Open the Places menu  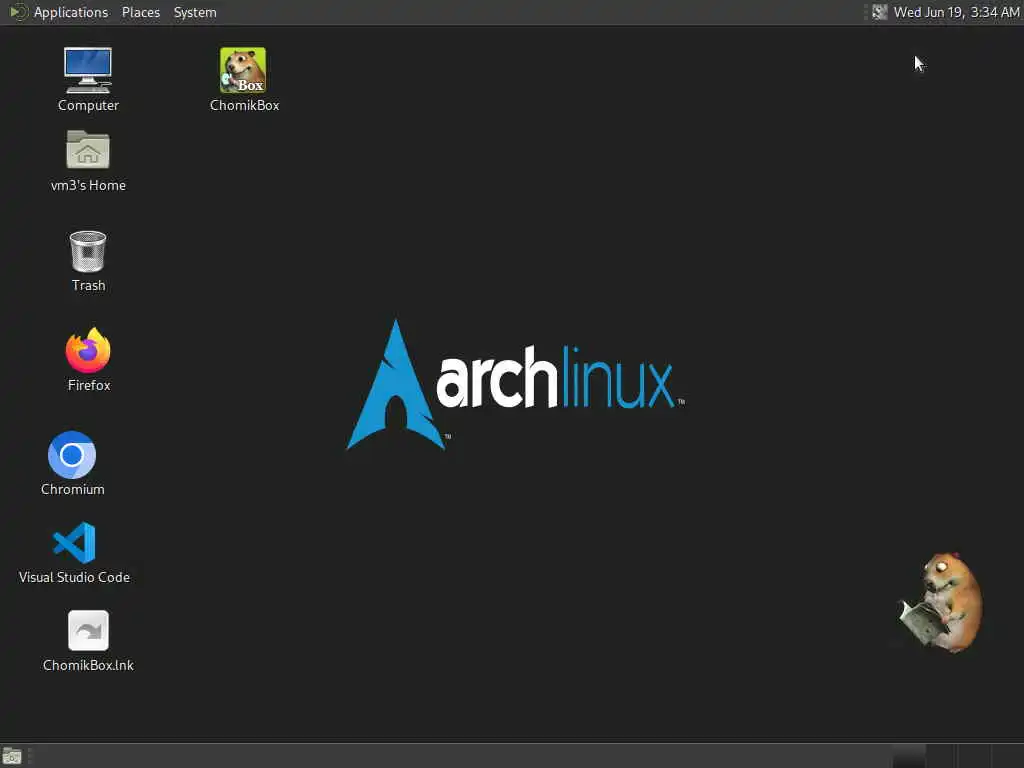pyautogui.click(x=140, y=12)
